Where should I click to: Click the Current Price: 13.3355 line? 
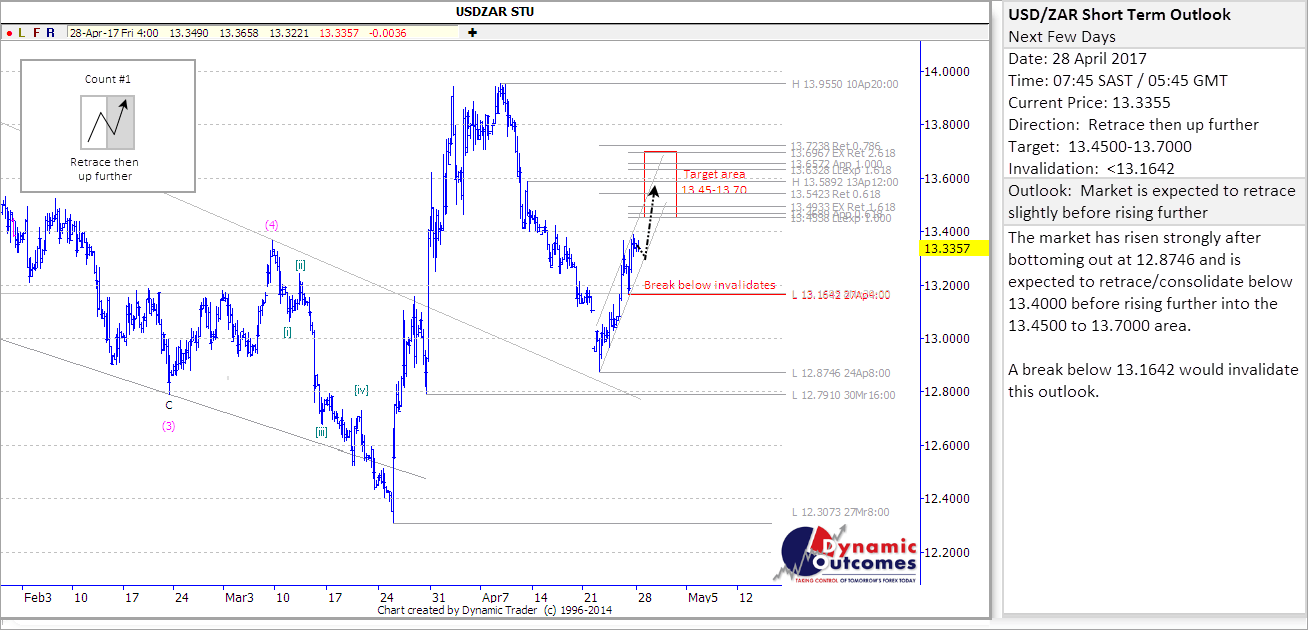tap(1089, 103)
